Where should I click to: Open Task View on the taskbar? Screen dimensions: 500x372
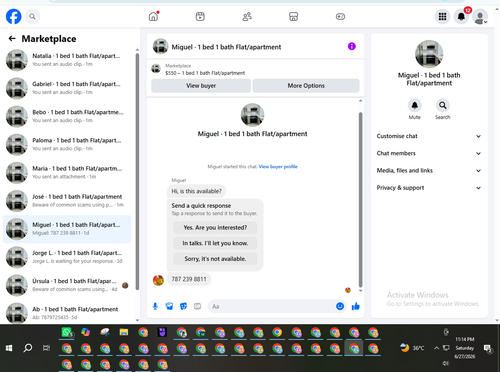(46, 348)
